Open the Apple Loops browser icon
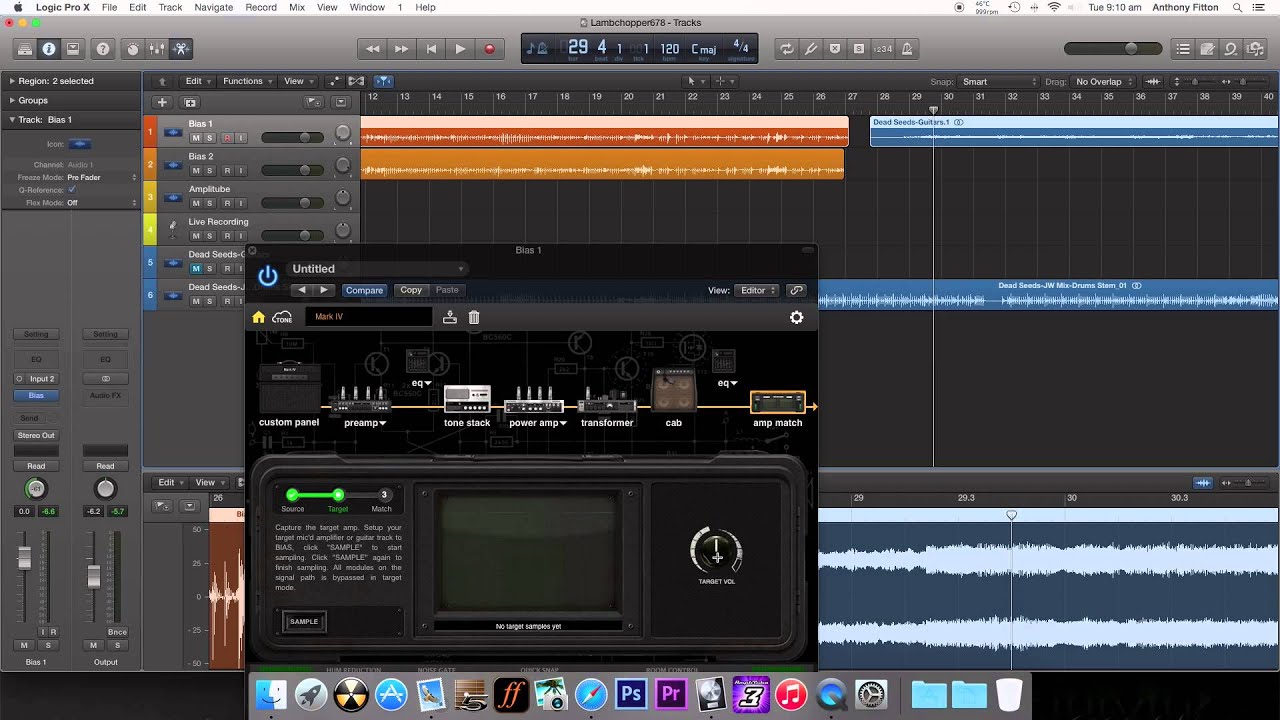1280x720 pixels. coord(1231,49)
